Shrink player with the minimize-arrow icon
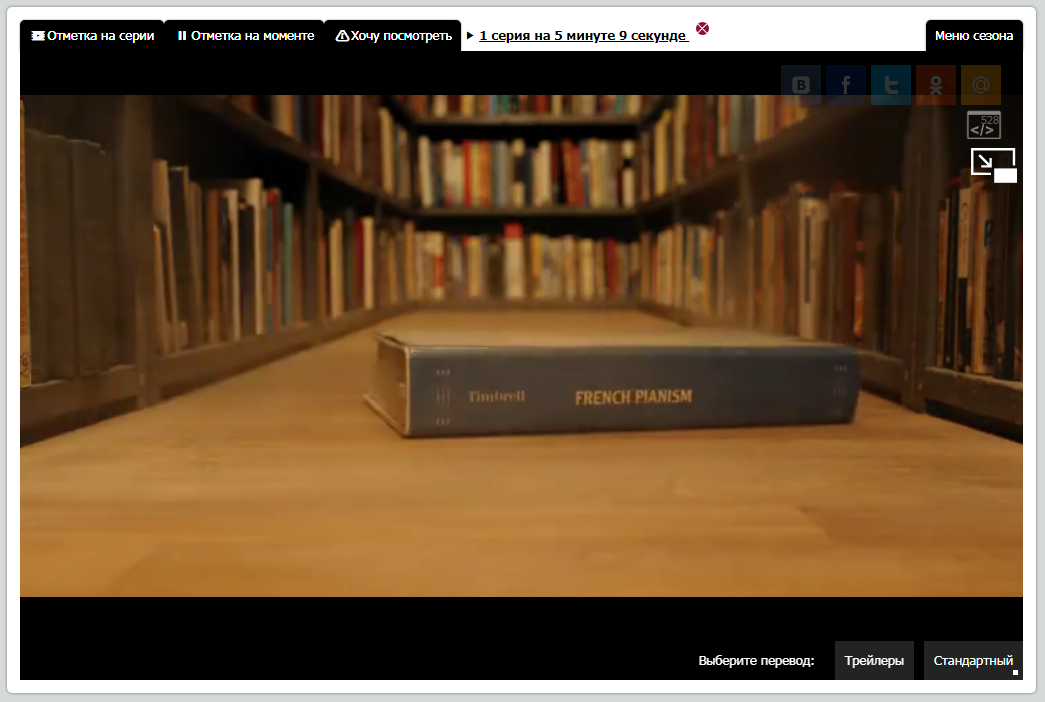Screen dimensions: 1045x702 pyautogui.click(x=994, y=165)
